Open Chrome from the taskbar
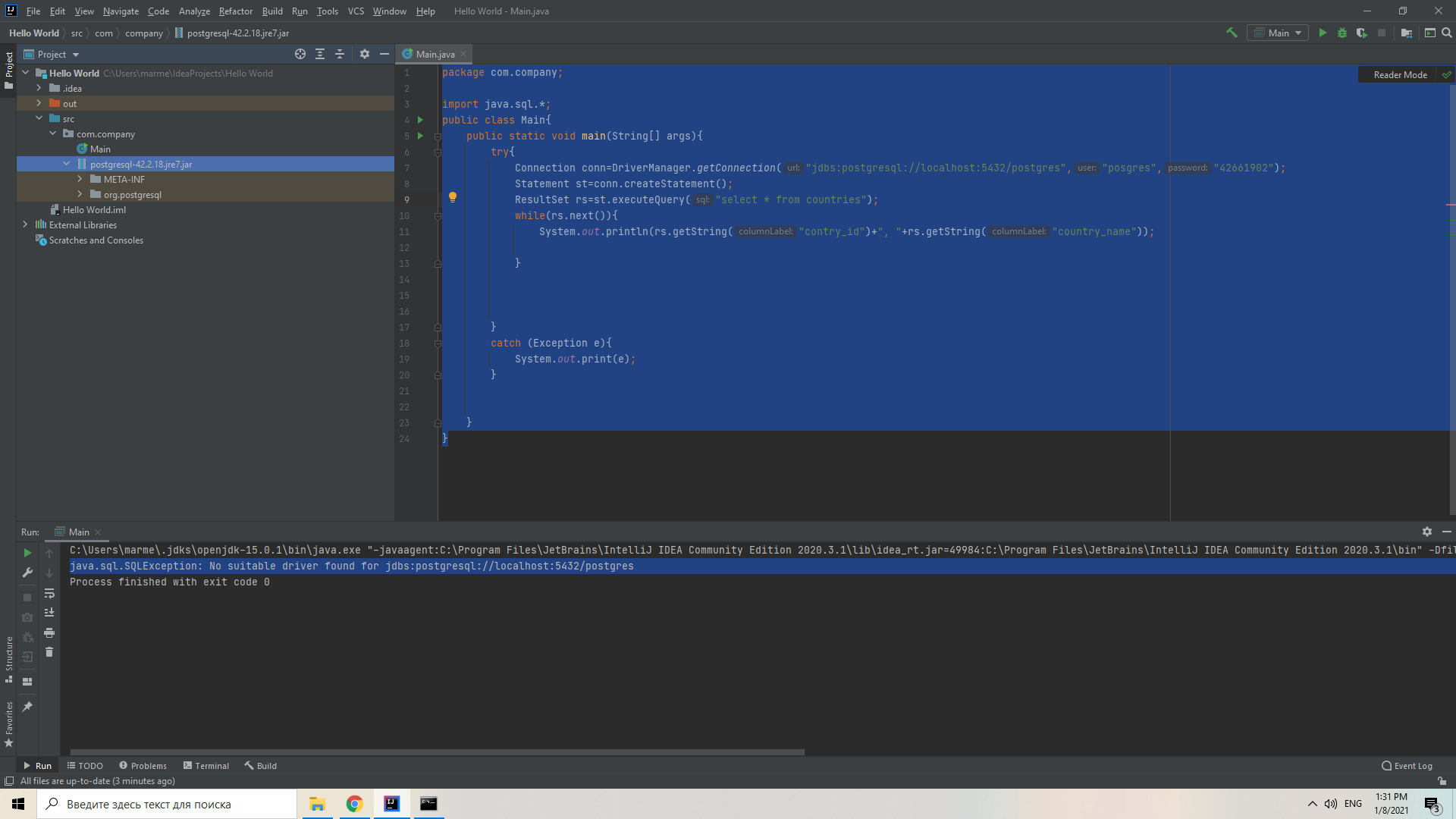Image resolution: width=1456 pixels, height=819 pixels. coord(354,804)
